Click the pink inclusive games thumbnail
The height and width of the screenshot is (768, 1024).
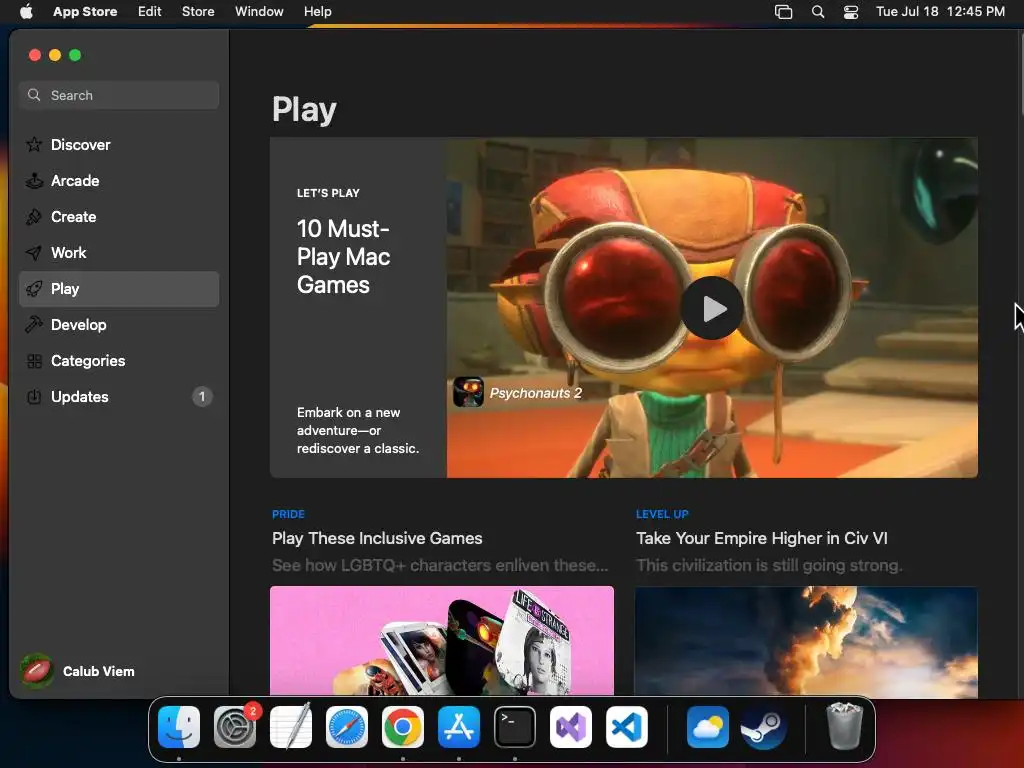[441, 641]
